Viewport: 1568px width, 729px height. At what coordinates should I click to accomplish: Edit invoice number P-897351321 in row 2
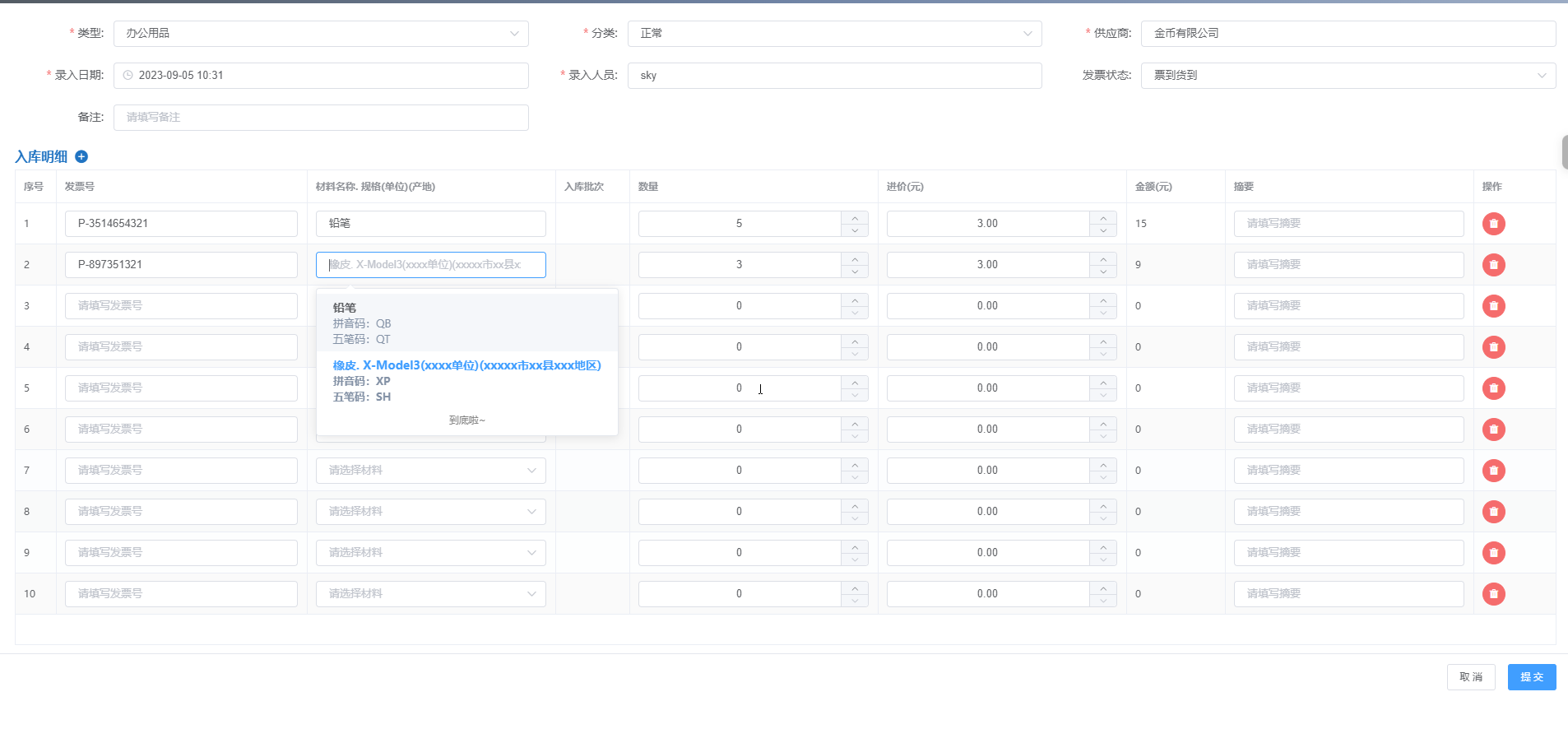pyautogui.click(x=181, y=265)
